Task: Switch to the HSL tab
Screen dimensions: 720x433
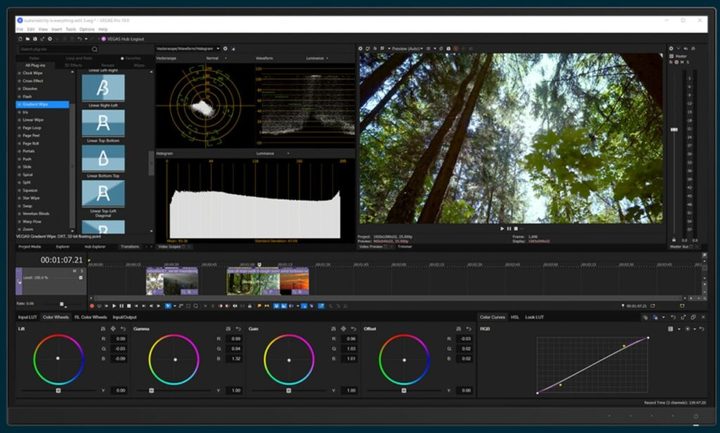Action: pos(514,317)
